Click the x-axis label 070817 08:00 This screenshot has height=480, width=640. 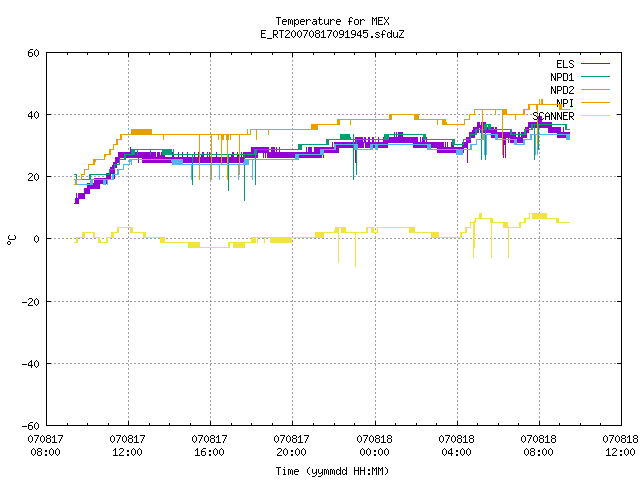[45, 446]
